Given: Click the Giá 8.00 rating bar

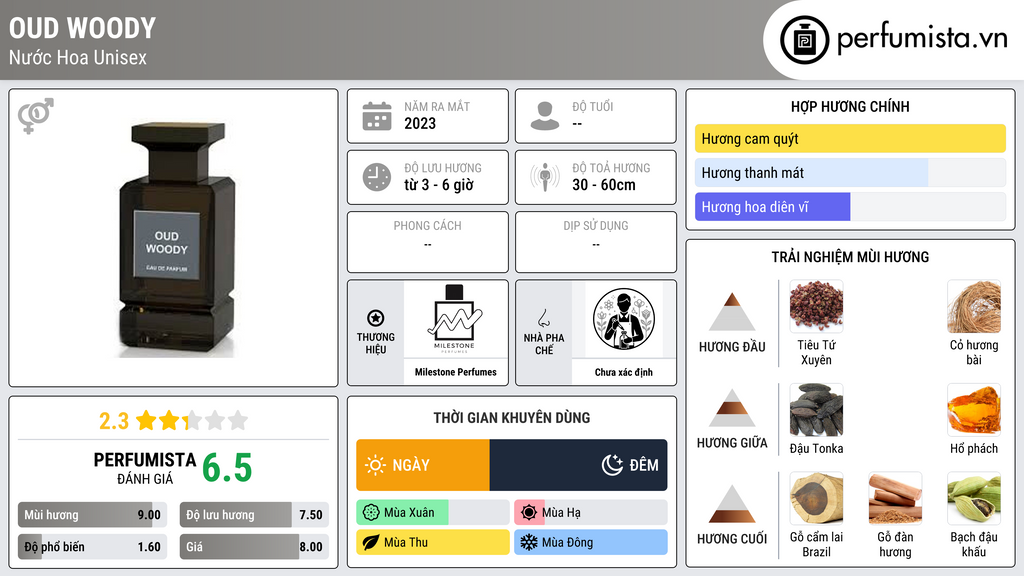Looking at the screenshot, I should (x=254, y=547).
